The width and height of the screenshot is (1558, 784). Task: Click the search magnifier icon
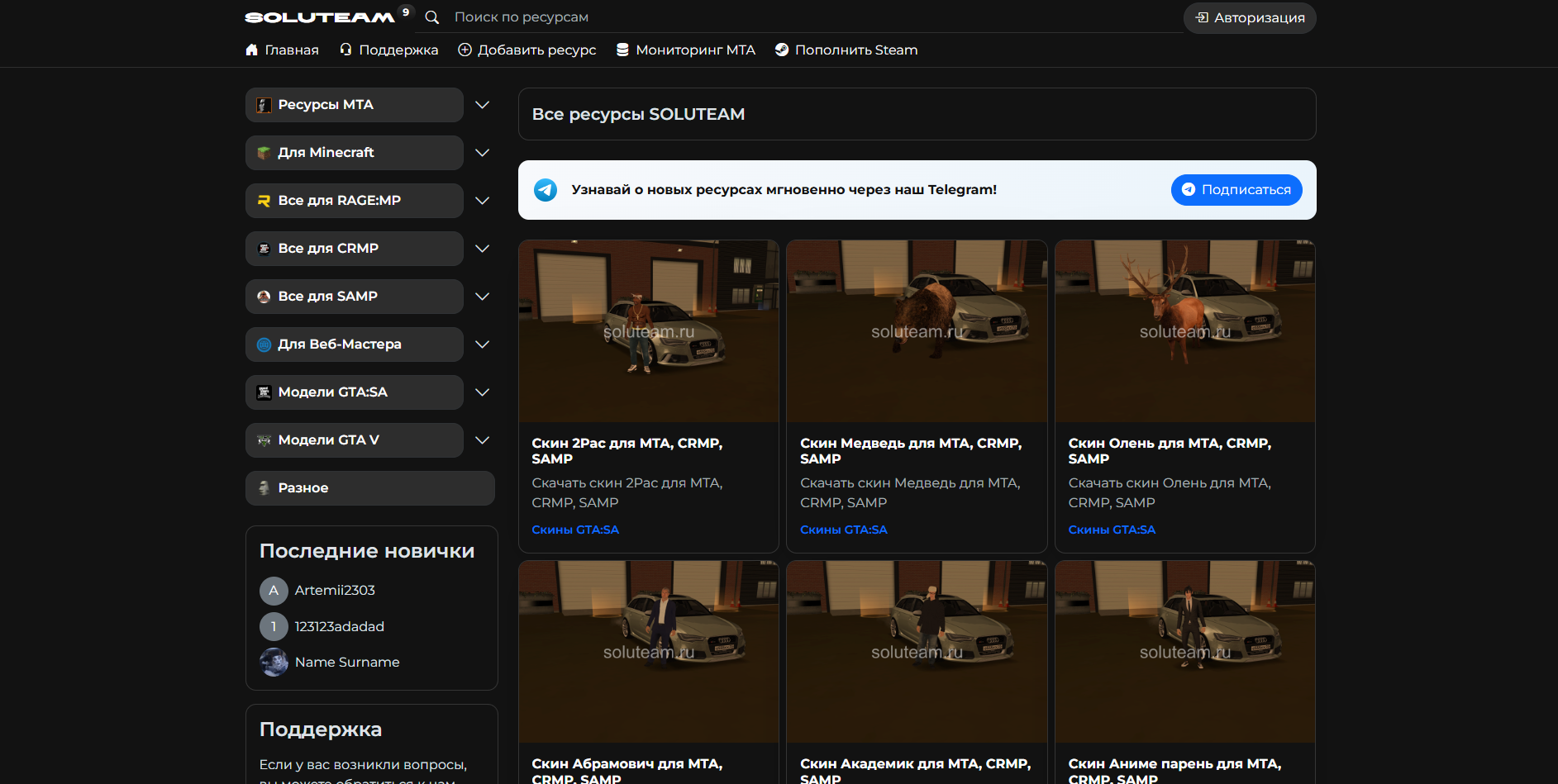431,17
